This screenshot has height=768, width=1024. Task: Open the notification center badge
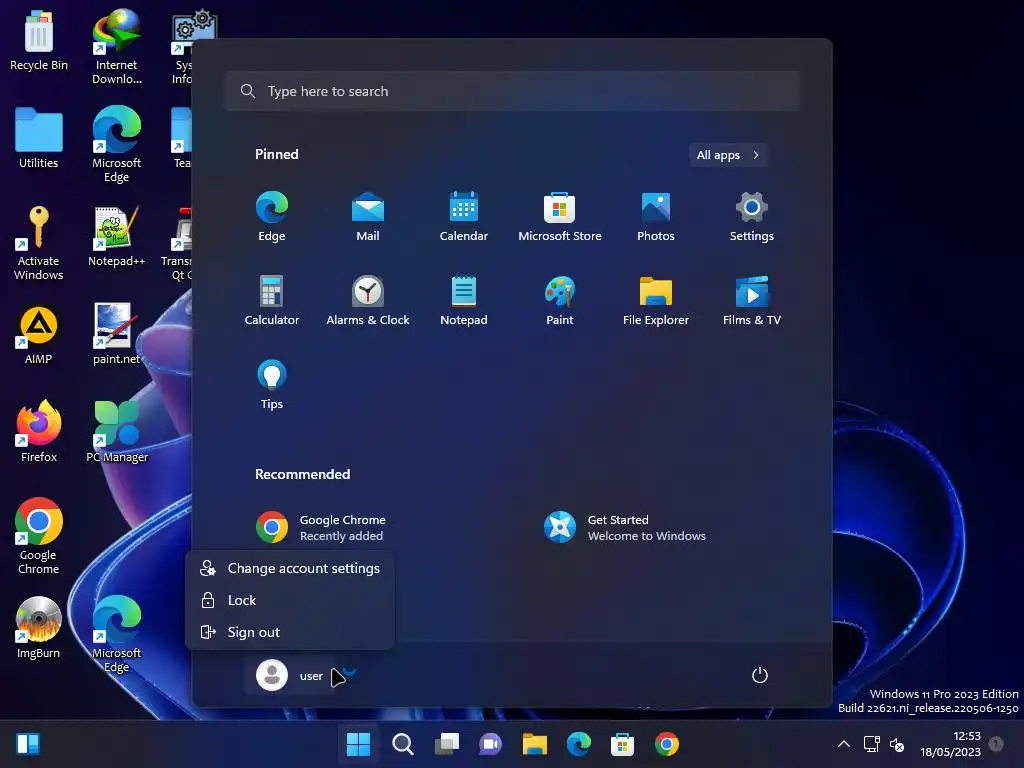(x=996, y=744)
